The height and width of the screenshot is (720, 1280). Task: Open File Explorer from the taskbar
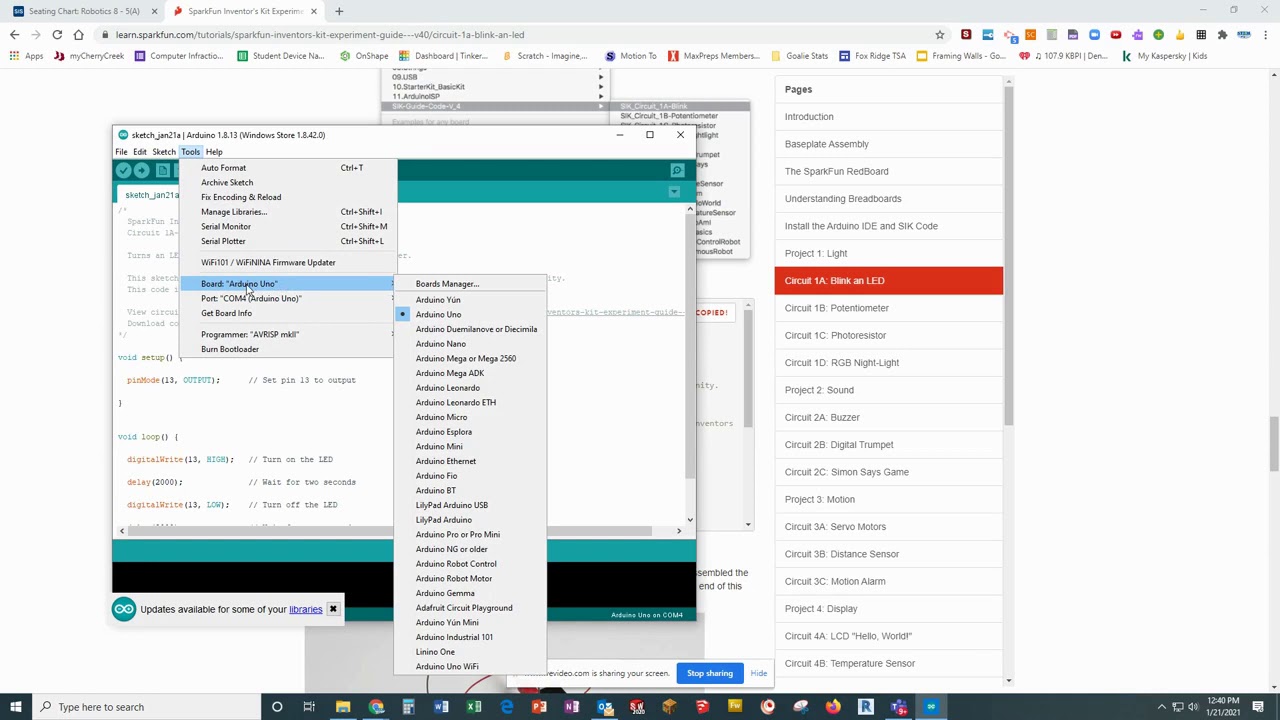(x=343, y=707)
